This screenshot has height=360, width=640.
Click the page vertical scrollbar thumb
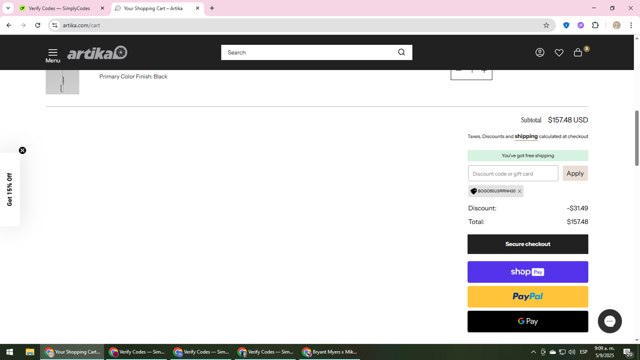click(x=637, y=138)
